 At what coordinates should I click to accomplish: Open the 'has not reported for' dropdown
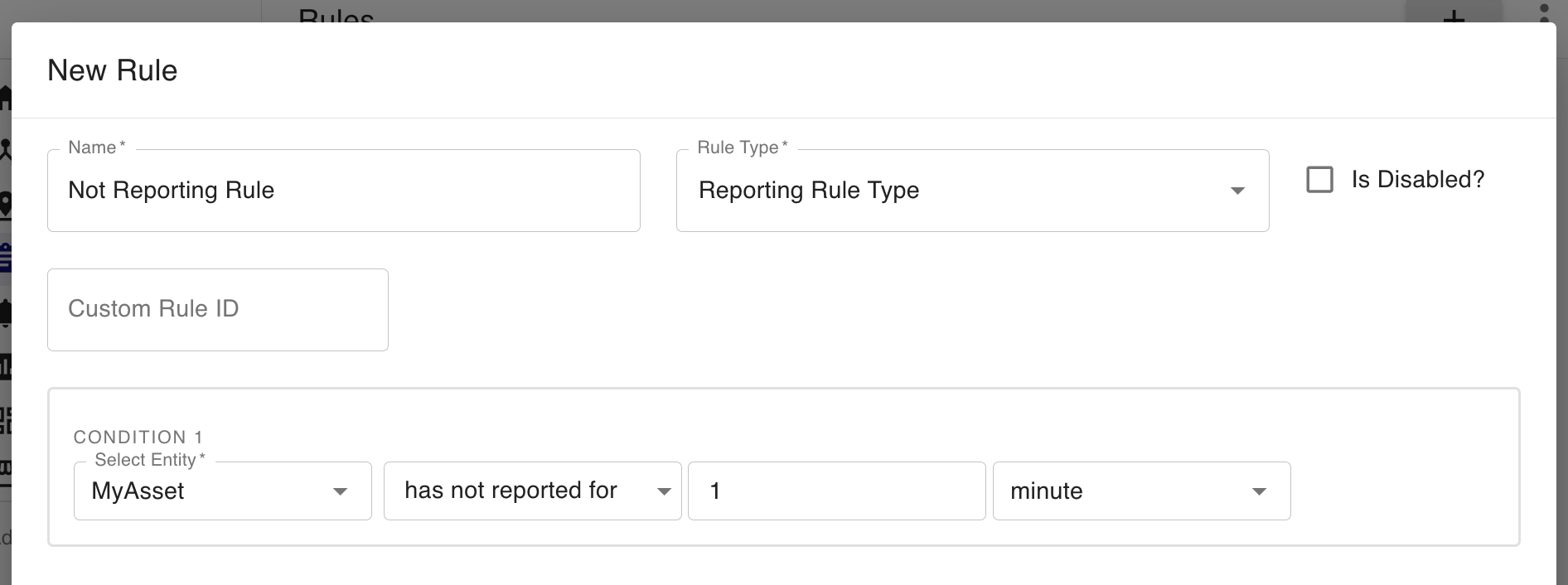pyautogui.click(x=532, y=491)
